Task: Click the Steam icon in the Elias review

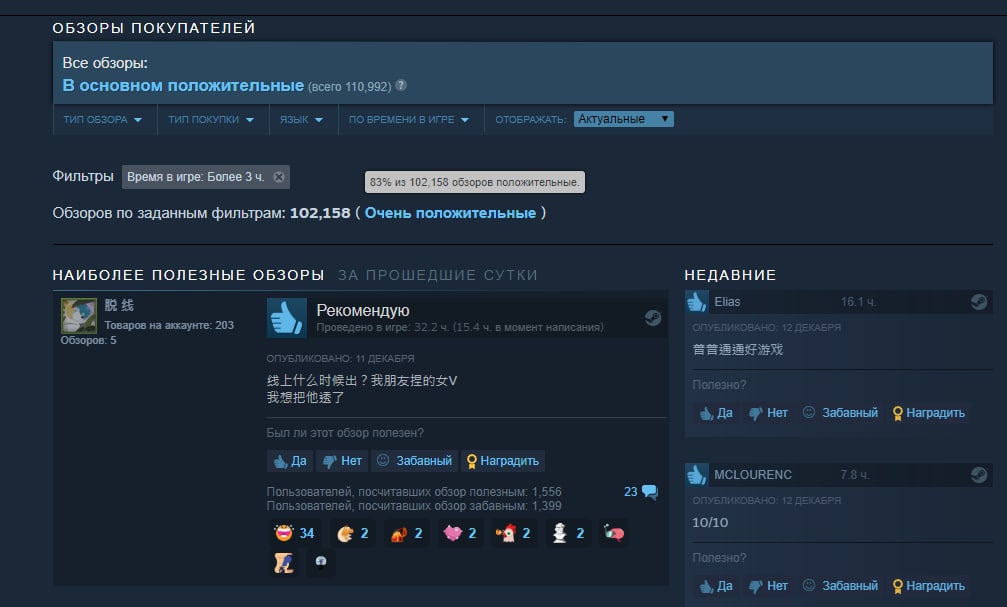Action: pyautogui.click(x=979, y=301)
